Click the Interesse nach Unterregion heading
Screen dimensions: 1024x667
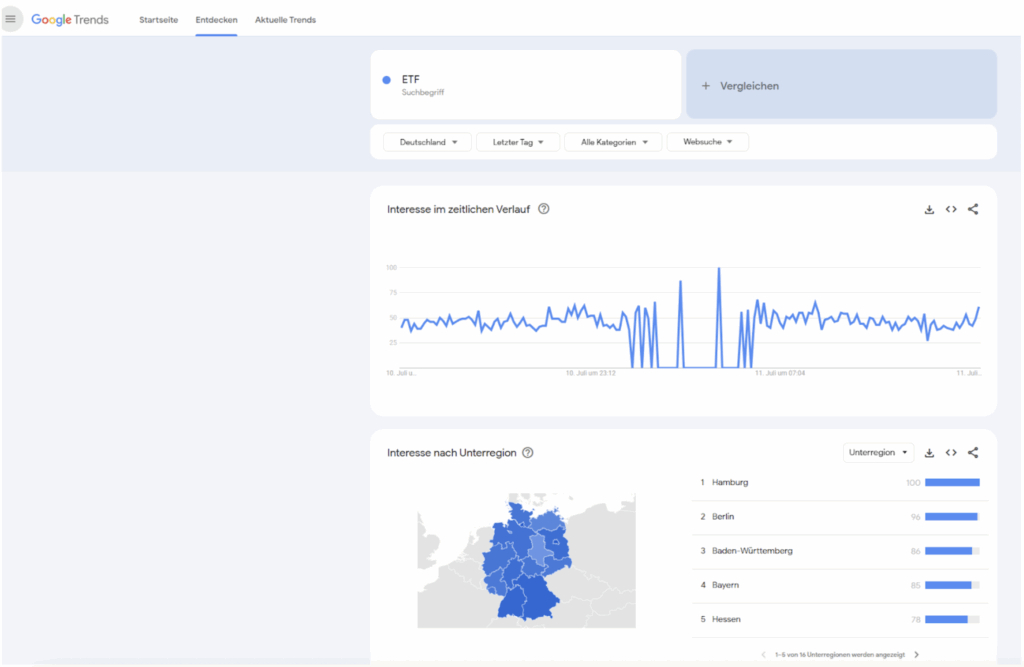click(452, 453)
